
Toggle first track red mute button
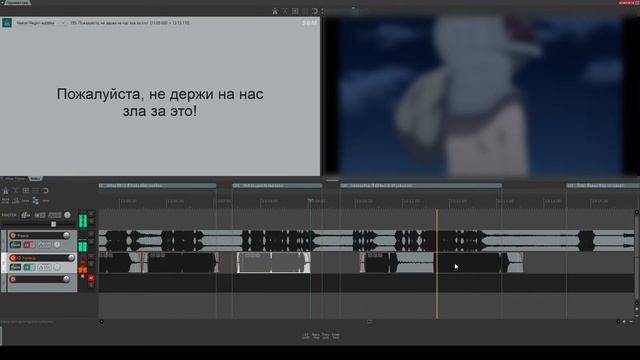coord(27,245)
